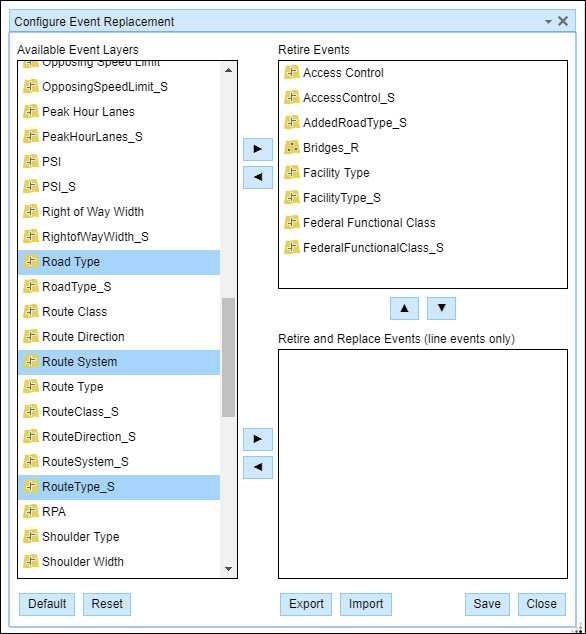Open the dialog options dropdown arrow in title bar
586x634 pixels.
click(x=548, y=21)
